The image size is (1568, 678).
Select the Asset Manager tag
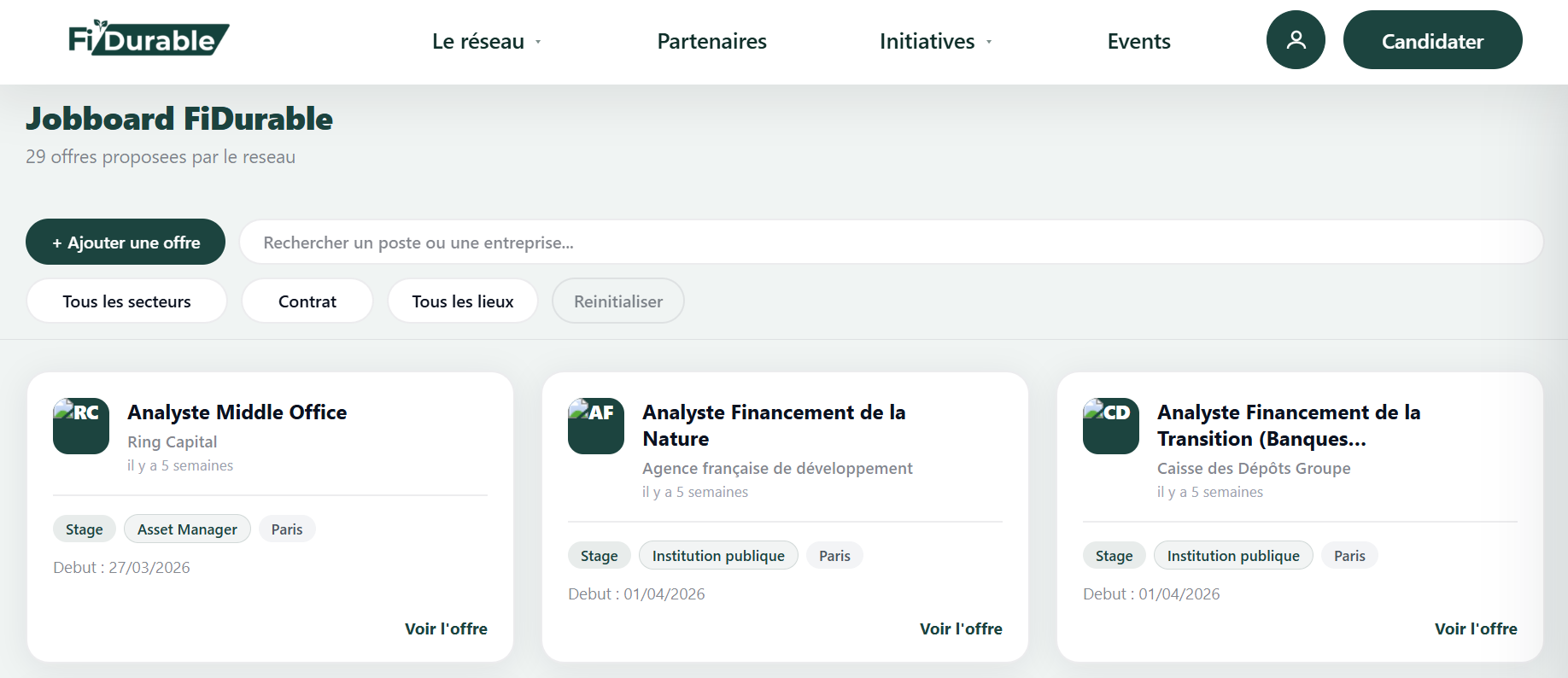click(187, 529)
